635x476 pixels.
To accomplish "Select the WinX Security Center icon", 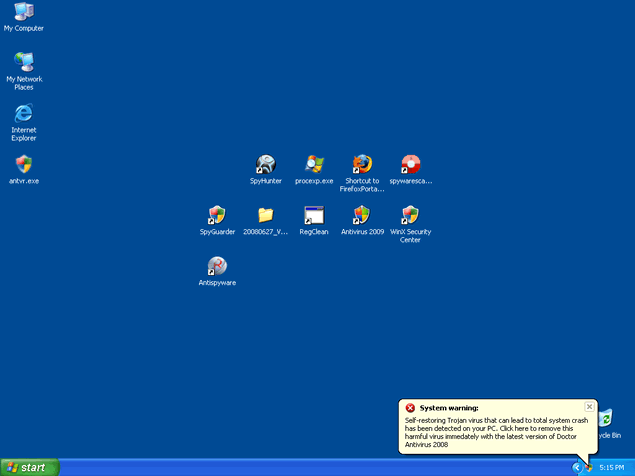I will [410, 215].
